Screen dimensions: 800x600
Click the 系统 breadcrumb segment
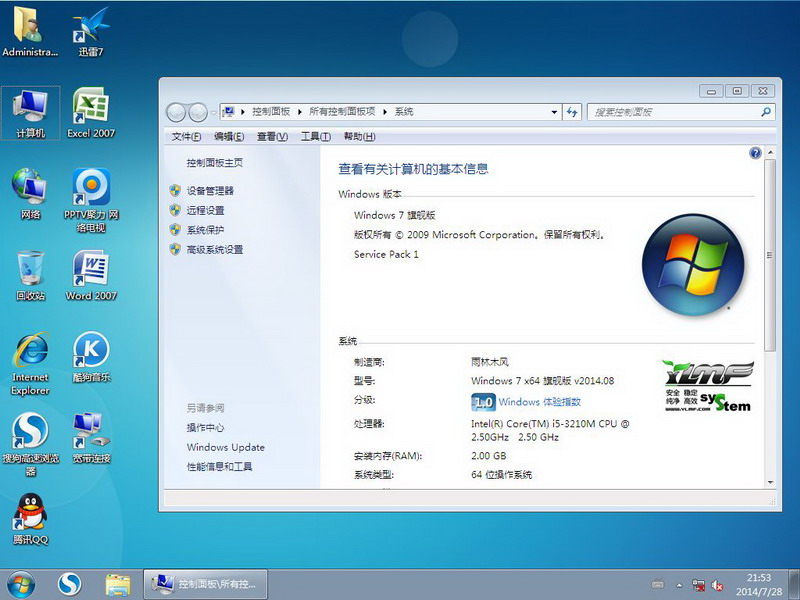(x=404, y=112)
